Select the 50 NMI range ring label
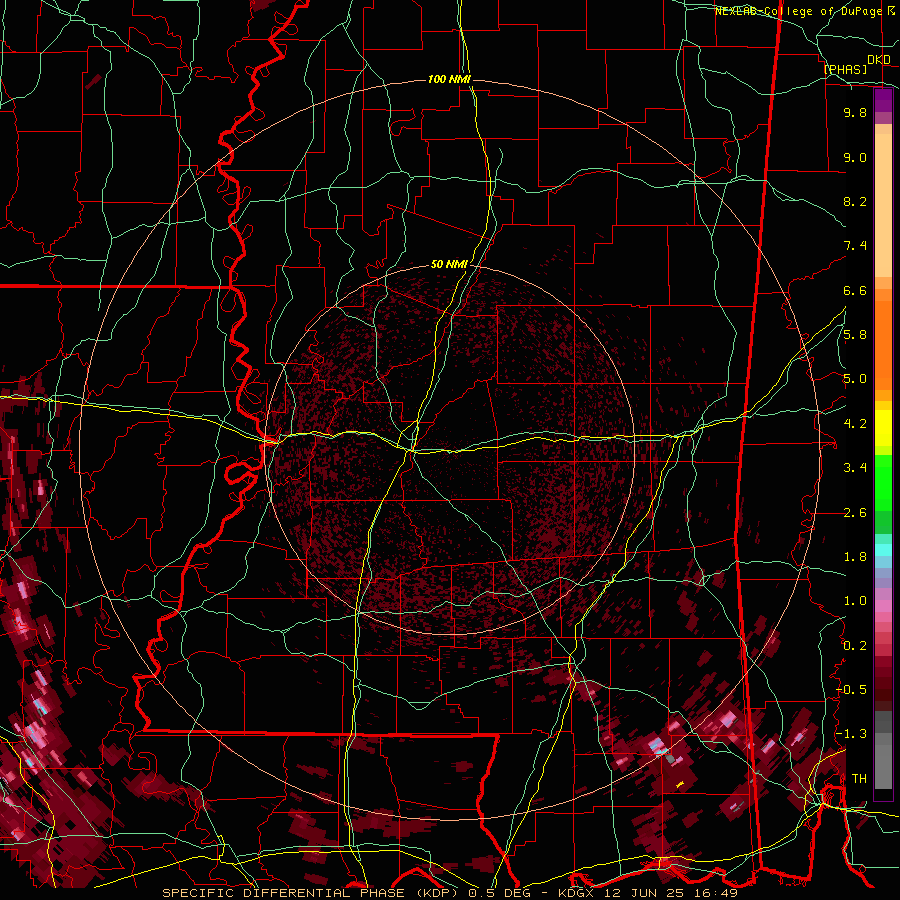The image size is (900, 900). point(449,264)
